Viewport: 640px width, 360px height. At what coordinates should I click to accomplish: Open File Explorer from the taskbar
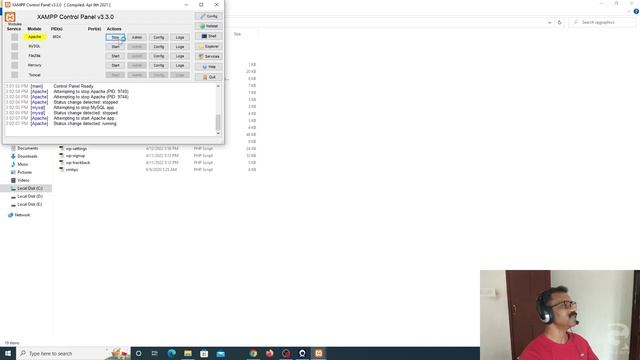188,353
